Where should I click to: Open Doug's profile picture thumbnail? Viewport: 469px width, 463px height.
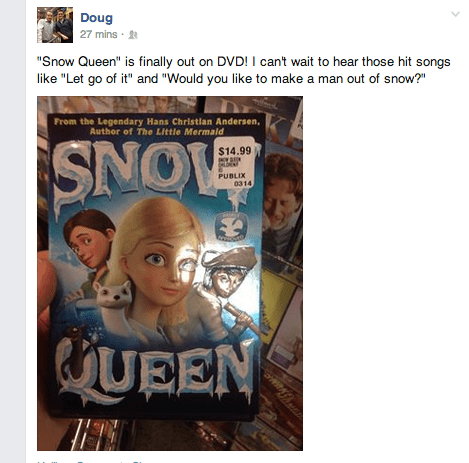pos(55,25)
